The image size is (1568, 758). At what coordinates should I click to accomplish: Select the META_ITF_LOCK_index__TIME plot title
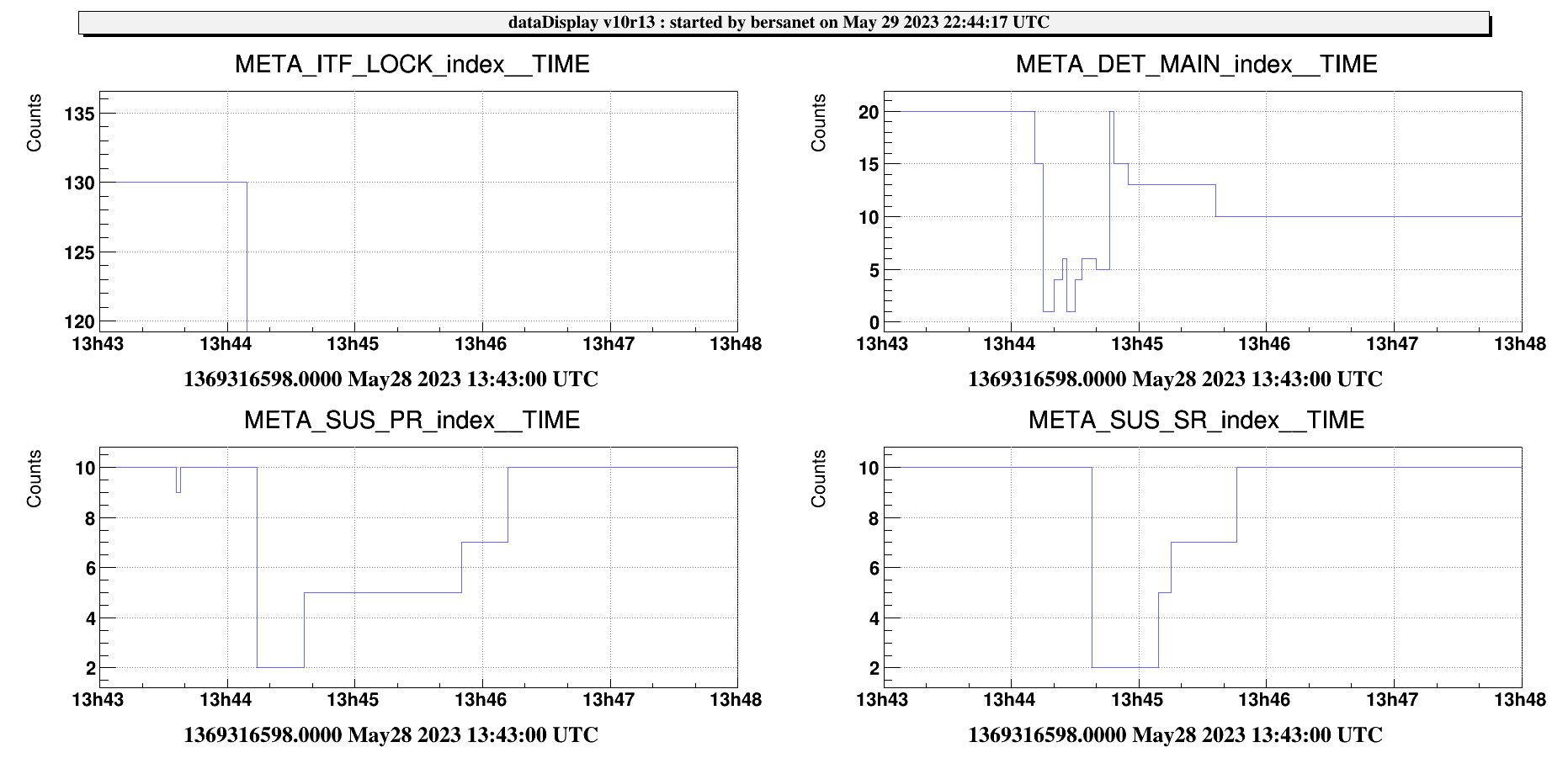point(412,65)
